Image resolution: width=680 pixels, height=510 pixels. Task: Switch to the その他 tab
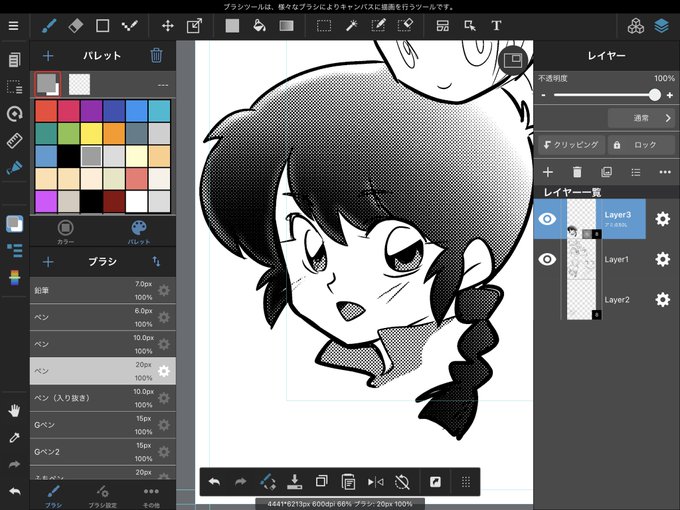tap(151, 496)
